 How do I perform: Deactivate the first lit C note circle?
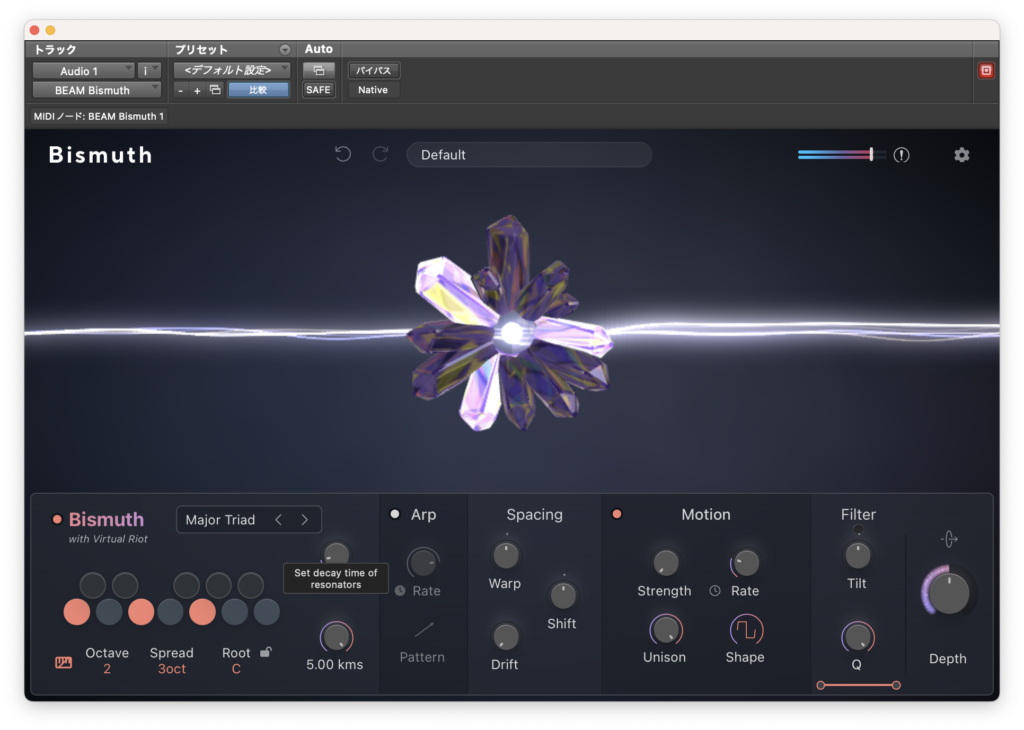tap(77, 612)
